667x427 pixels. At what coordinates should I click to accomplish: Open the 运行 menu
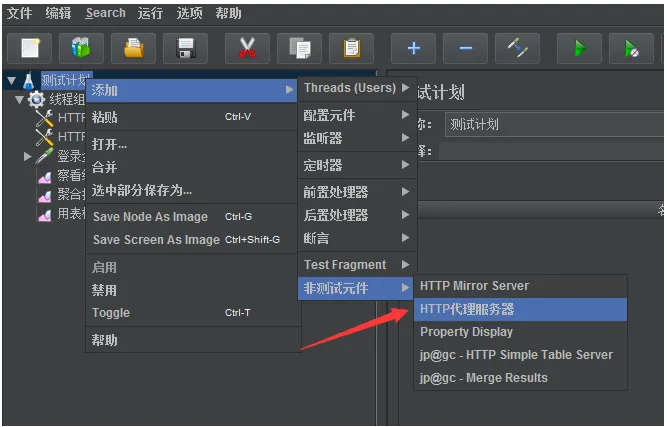(150, 13)
